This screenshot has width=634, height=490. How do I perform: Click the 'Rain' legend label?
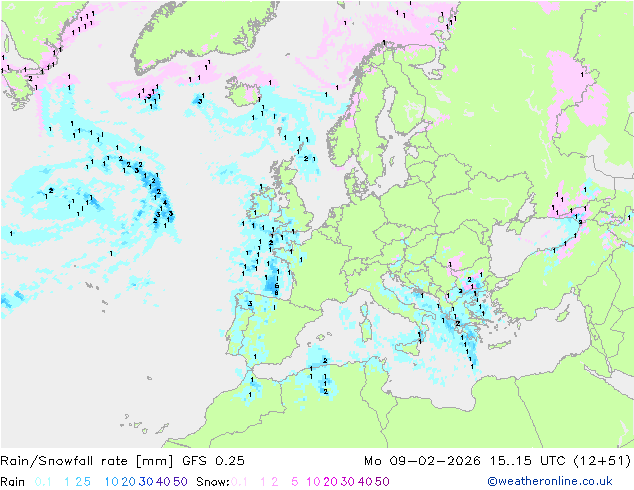click(x=13, y=482)
